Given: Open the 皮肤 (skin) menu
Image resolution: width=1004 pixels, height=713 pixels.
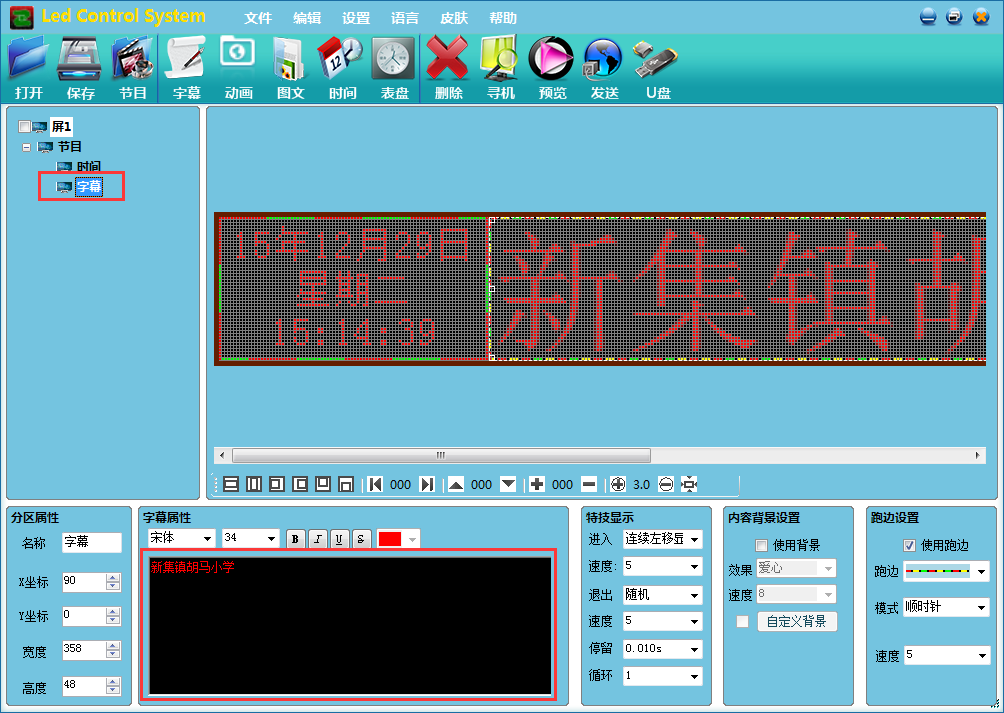Looking at the screenshot, I should 453,18.
